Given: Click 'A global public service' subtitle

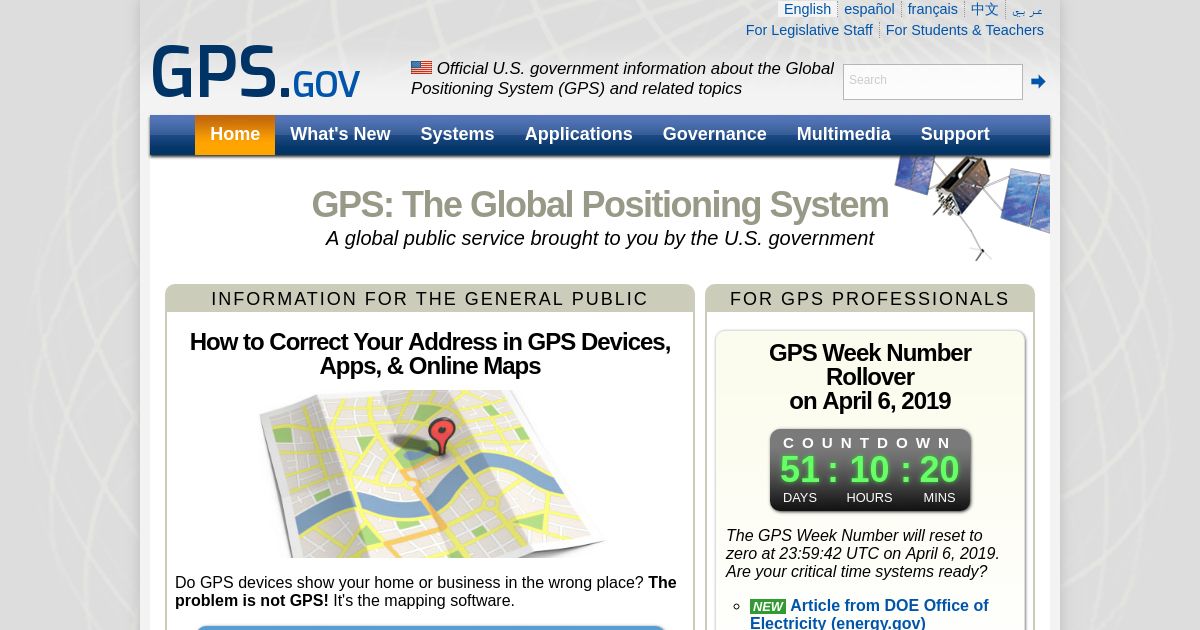Looking at the screenshot, I should click(600, 238).
